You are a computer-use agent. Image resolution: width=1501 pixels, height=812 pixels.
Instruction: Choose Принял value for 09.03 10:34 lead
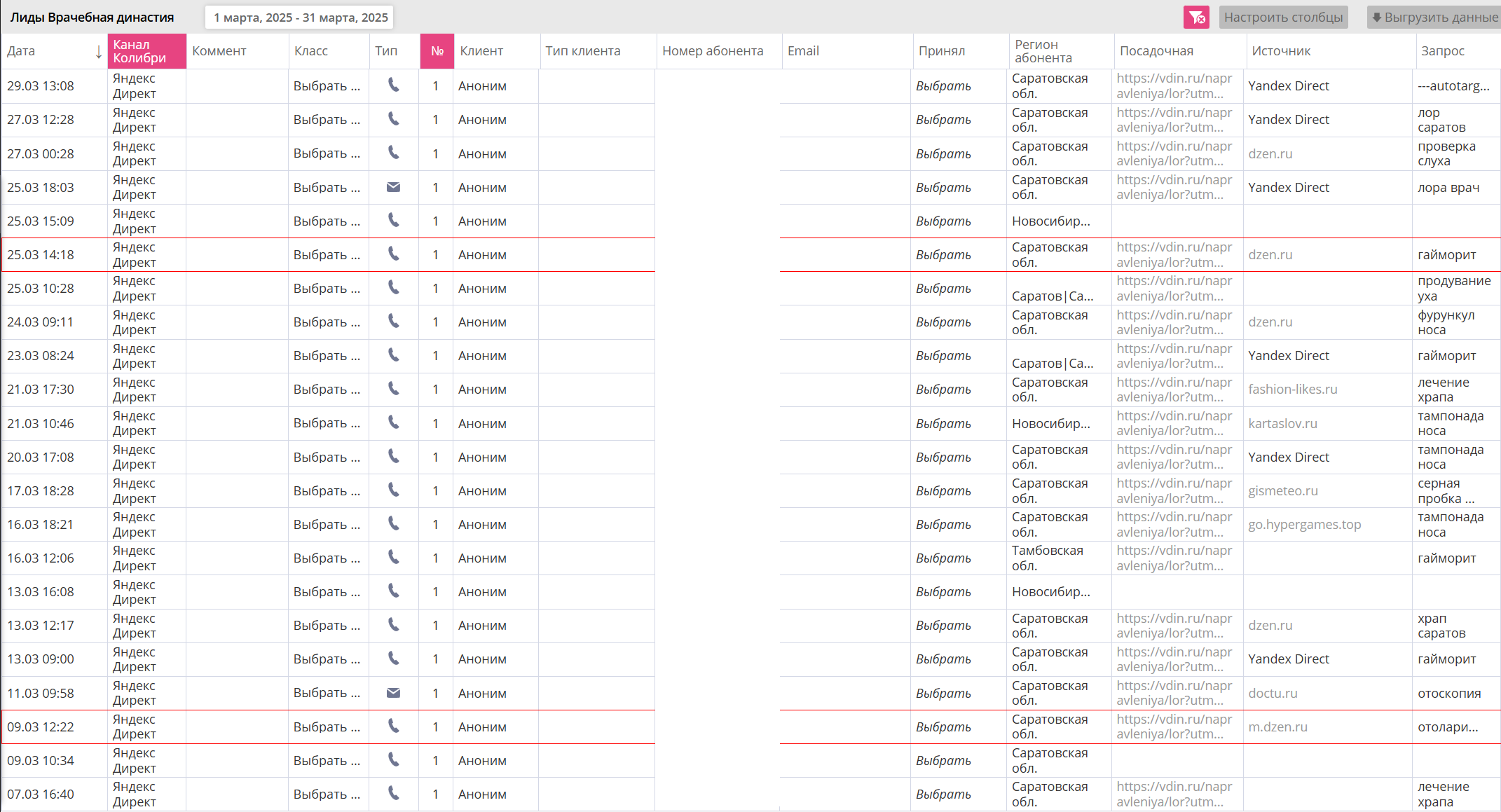(x=943, y=761)
